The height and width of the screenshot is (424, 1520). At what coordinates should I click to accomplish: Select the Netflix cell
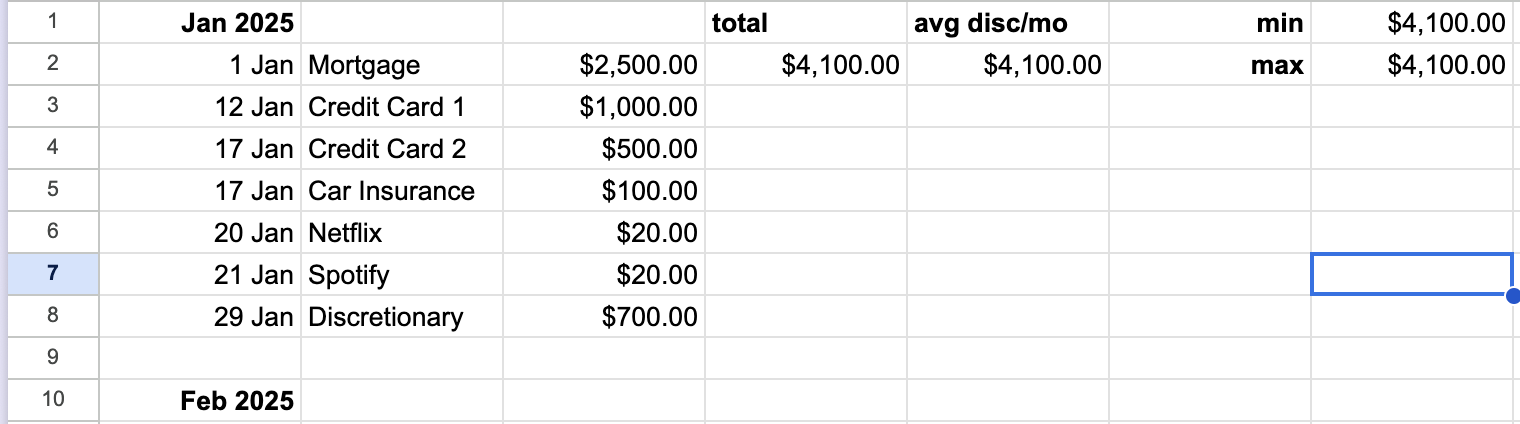click(402, 233)
